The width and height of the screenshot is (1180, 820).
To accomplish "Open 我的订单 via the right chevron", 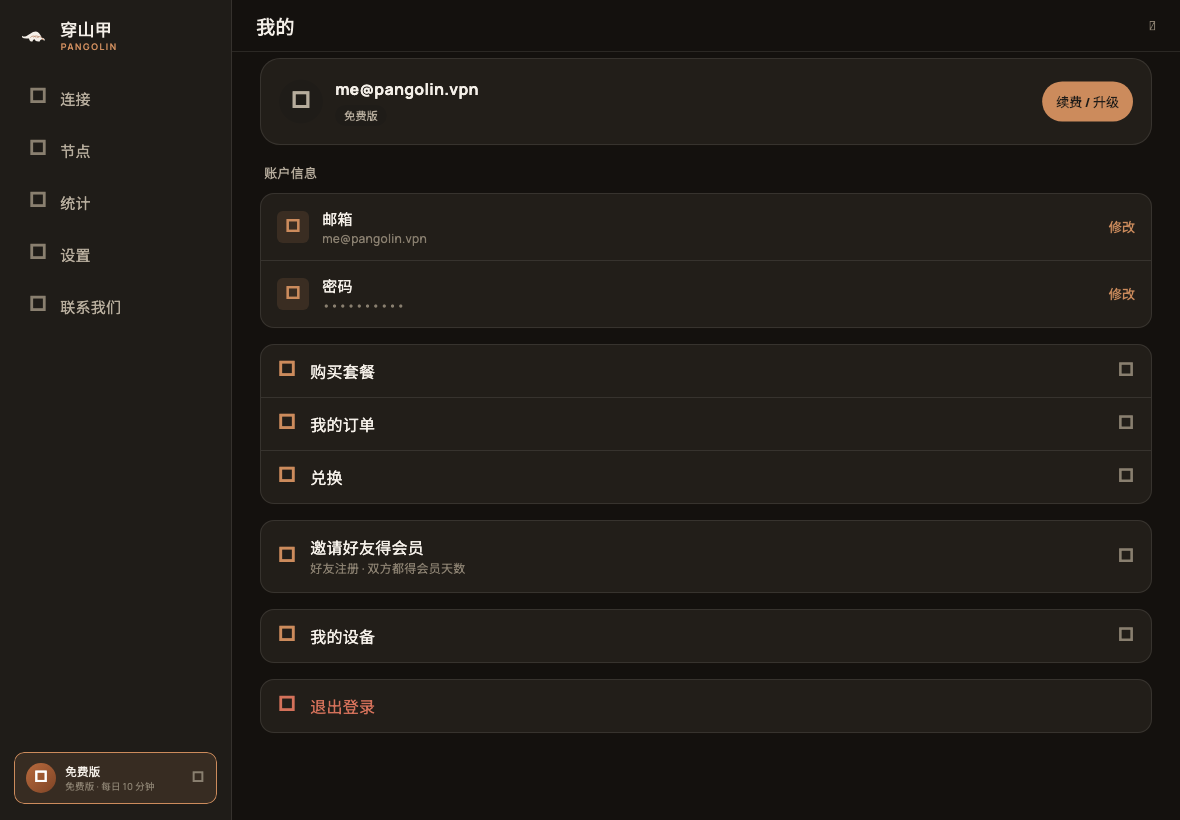I will click(1126, 423).
